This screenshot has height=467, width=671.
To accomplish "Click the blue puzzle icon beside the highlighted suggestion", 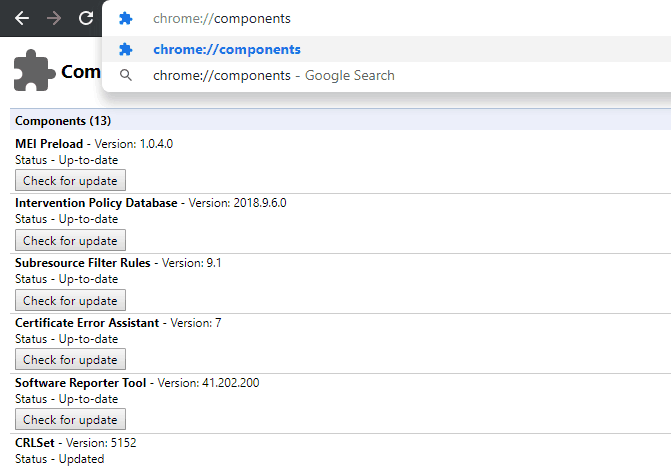I will pyautogui.click(x=125, y=49).
